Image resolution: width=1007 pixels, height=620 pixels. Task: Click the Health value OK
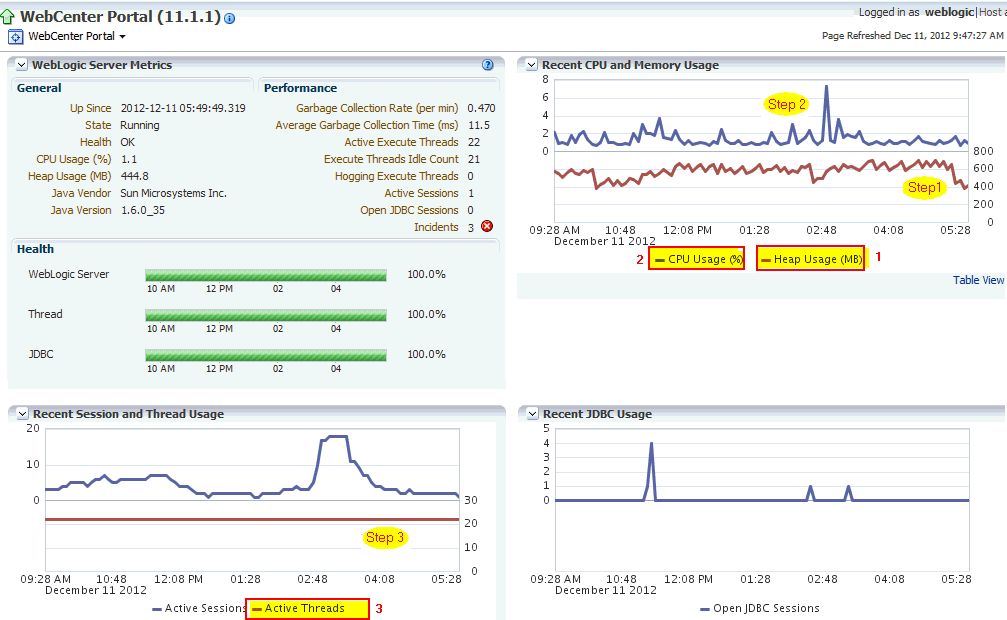128,142
